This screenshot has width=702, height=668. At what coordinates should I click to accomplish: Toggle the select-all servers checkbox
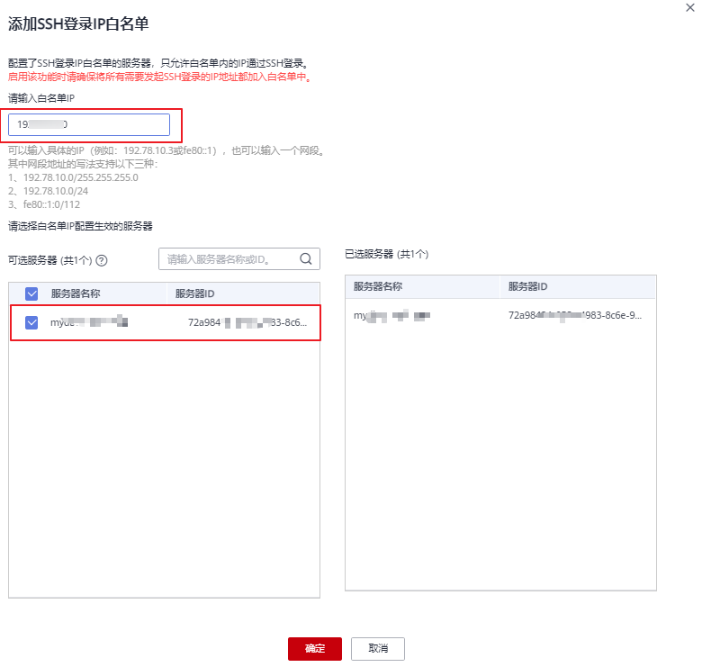coord(31,294)
